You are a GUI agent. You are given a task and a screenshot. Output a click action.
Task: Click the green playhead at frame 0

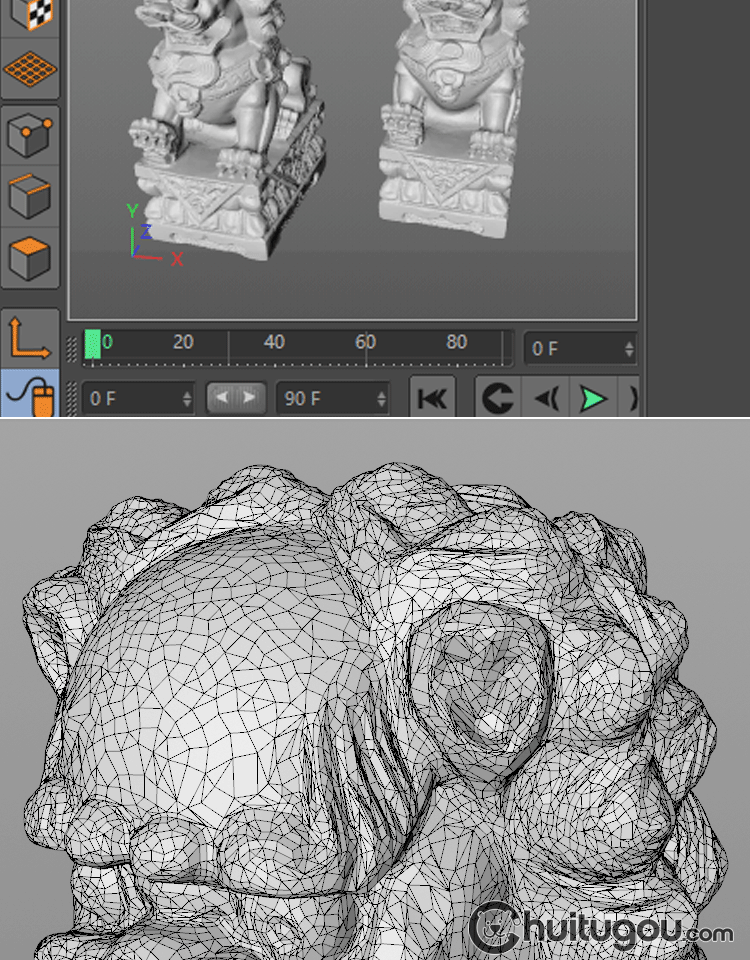click(x=93, y=344)
